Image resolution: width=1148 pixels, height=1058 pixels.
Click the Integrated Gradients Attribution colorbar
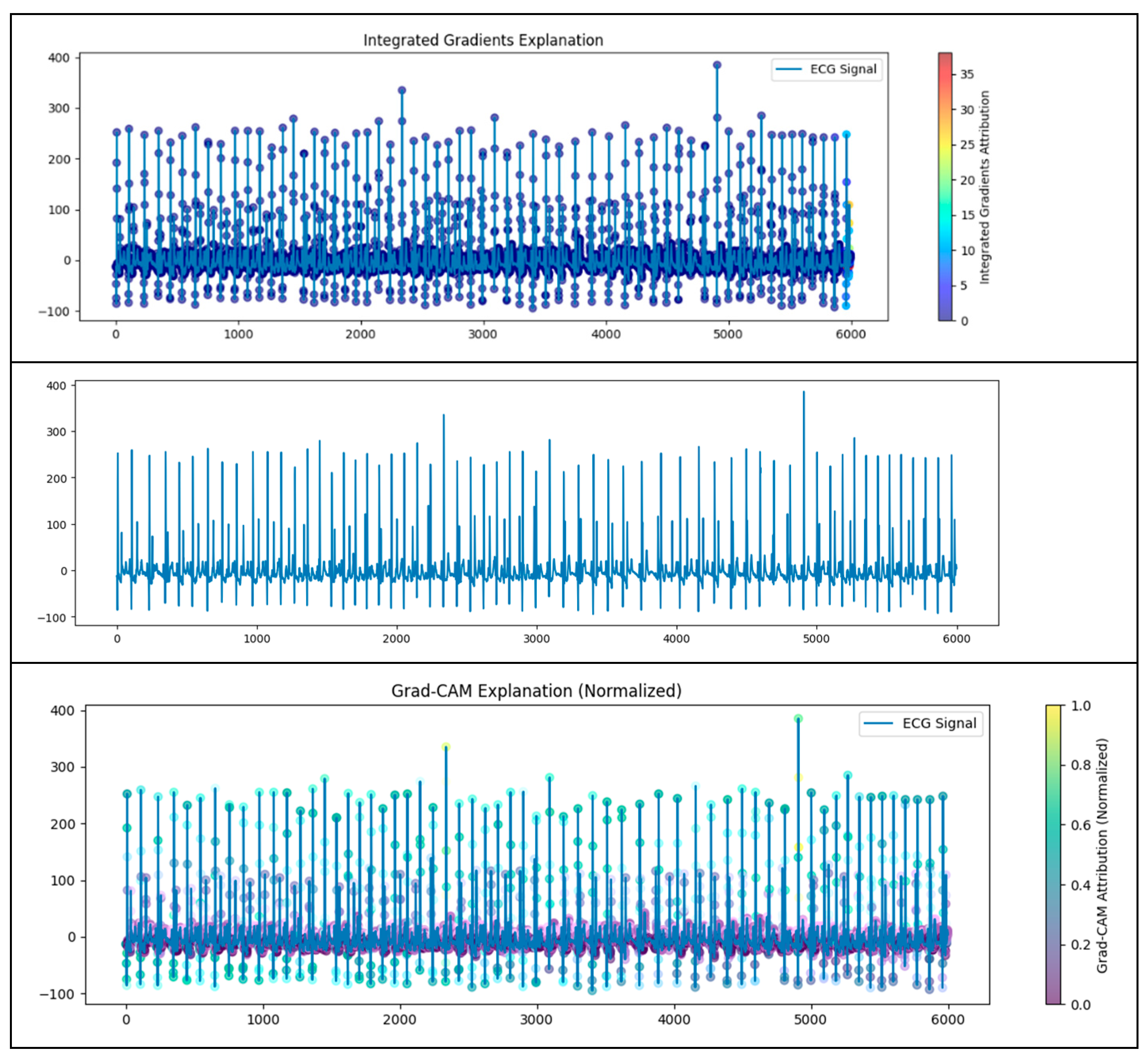click(945, 187)
